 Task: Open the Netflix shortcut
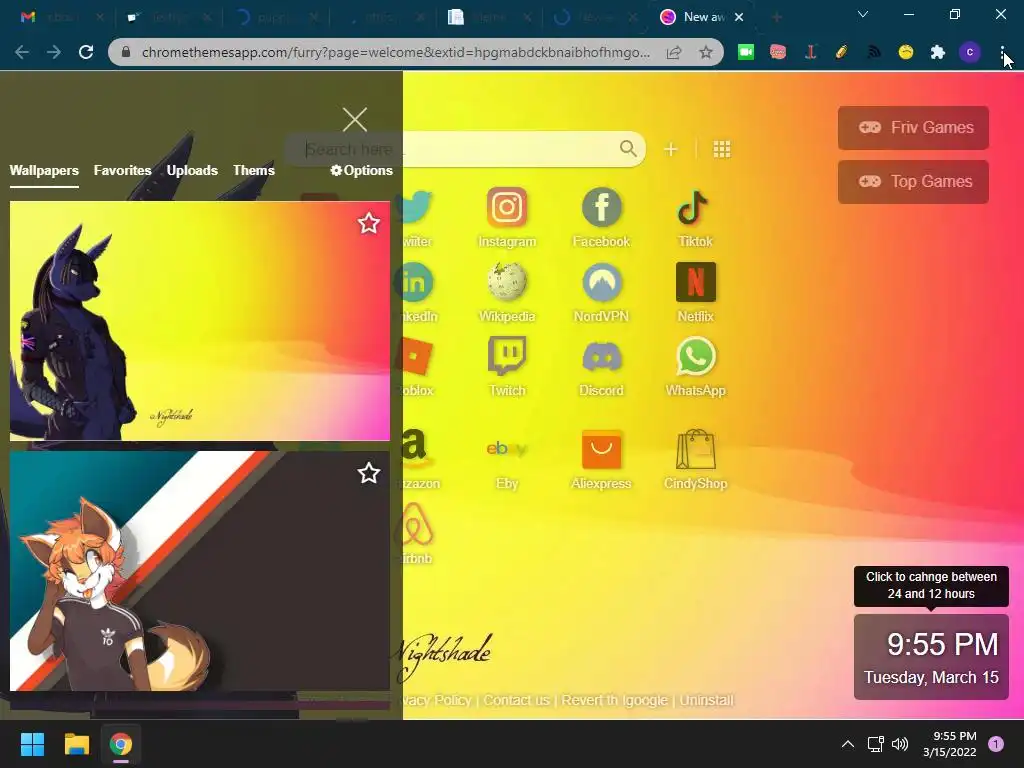pyautogui.click(x=696, y=293)
